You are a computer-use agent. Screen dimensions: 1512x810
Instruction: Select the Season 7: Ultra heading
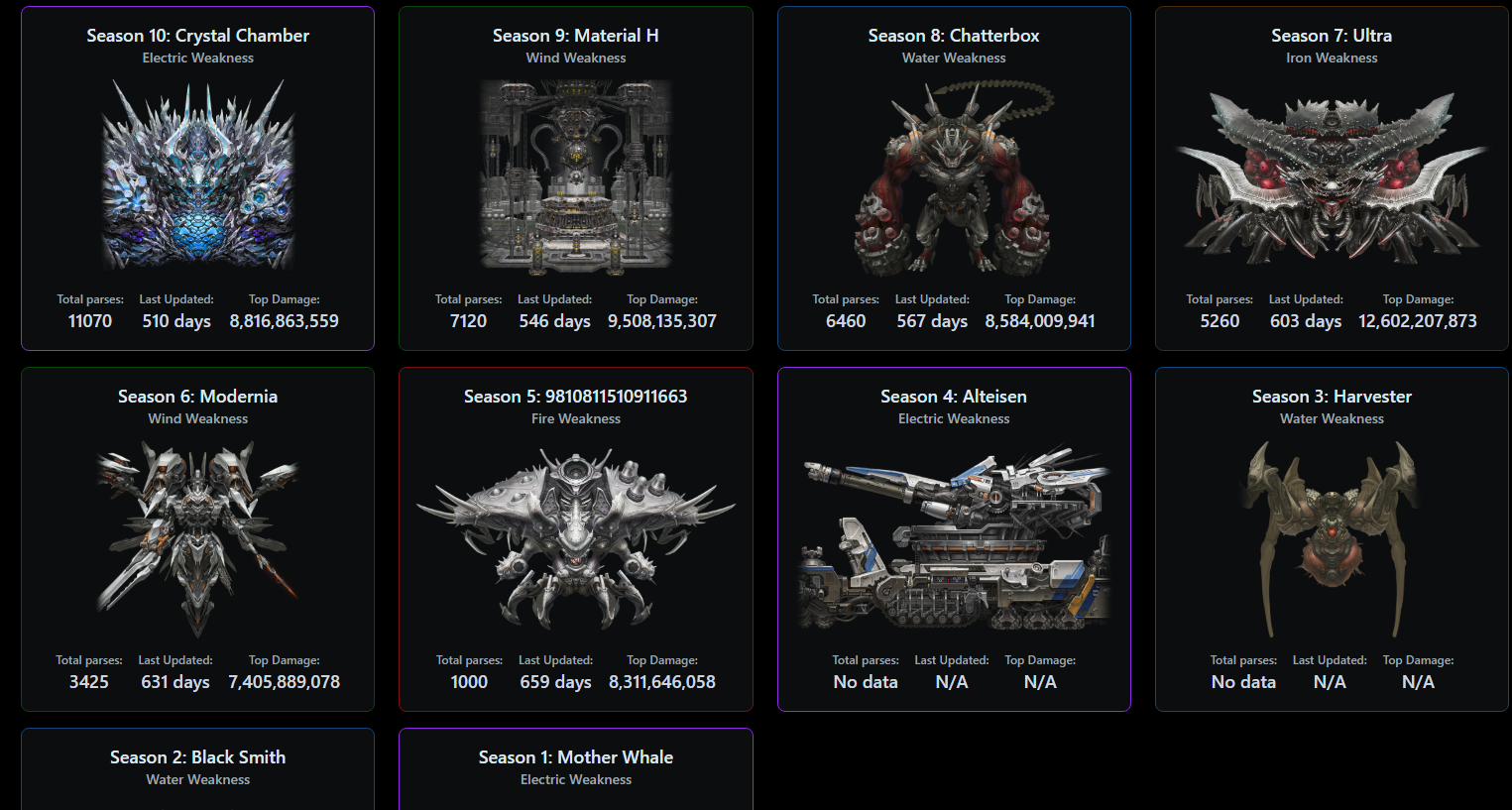tap(1332, 36)
